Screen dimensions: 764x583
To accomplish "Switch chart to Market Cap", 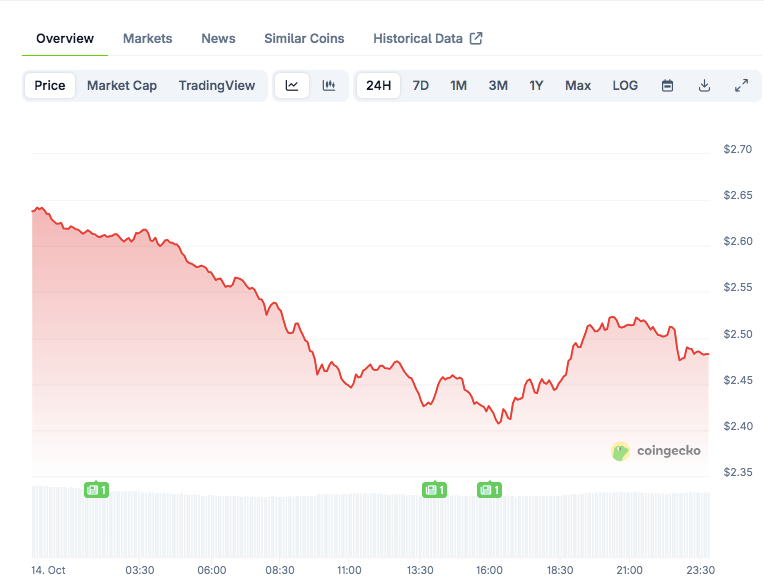I will coord(122,86).
